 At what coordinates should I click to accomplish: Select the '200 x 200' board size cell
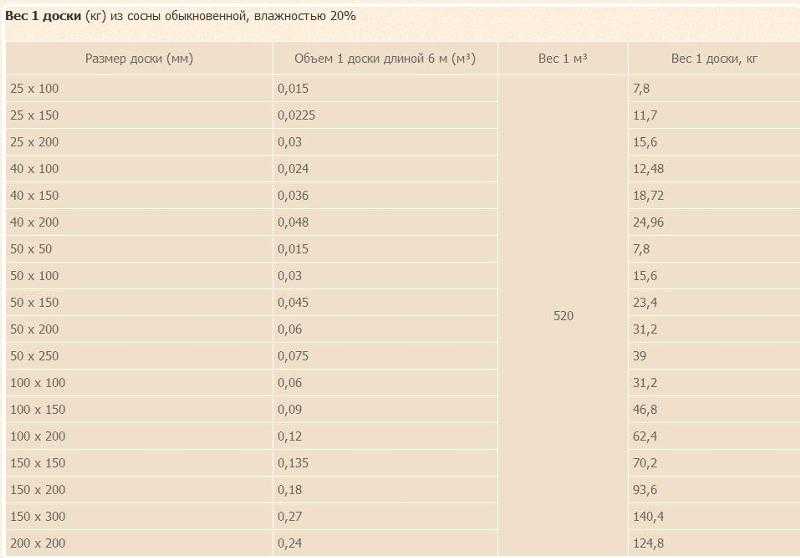click(139, 543)
